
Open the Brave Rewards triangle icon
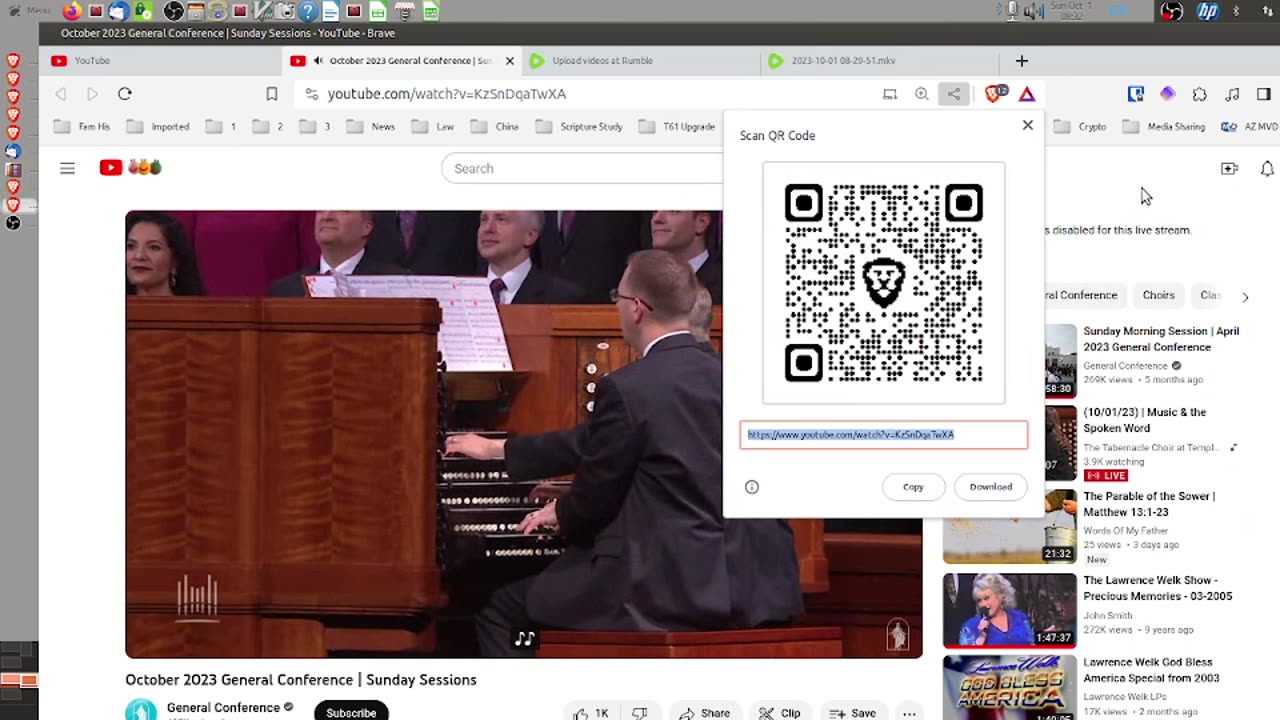(x=1027, y=94)
